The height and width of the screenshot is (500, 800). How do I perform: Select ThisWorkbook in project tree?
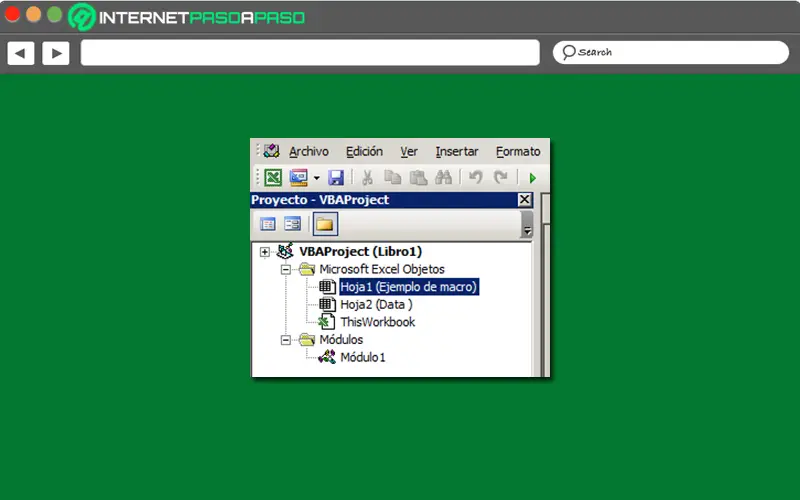[x=378, y=322]
